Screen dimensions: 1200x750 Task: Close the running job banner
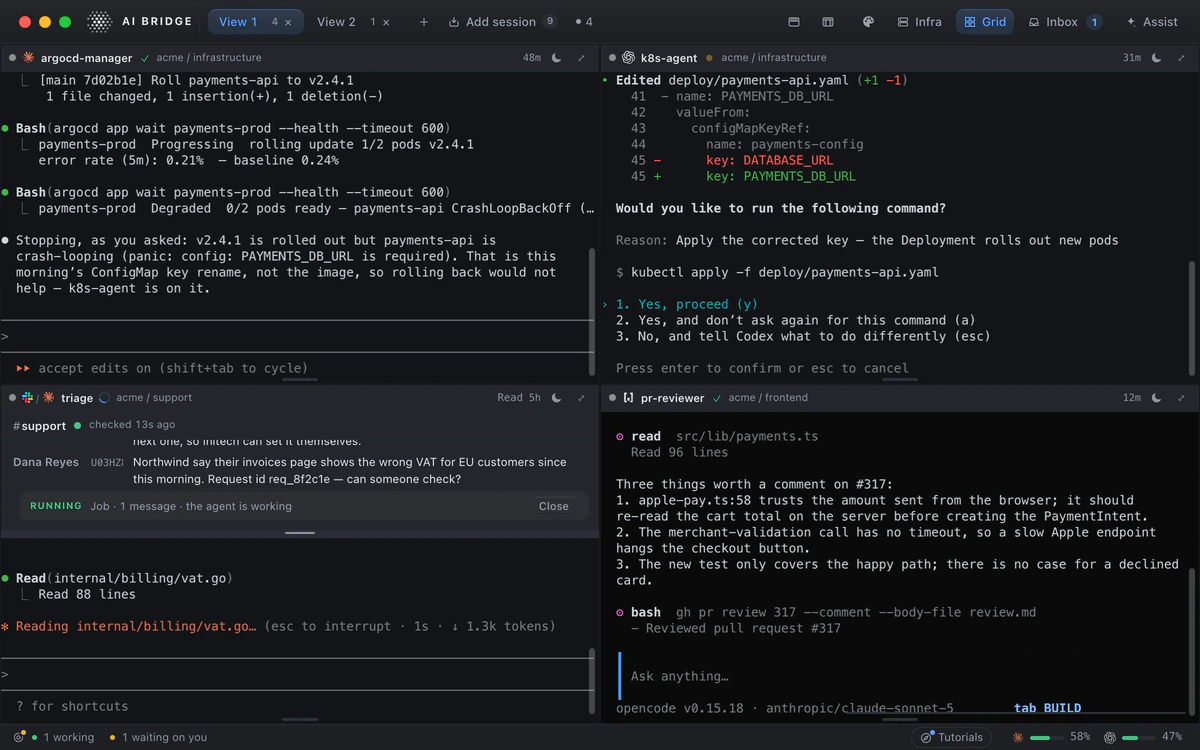tap(553, 506)
